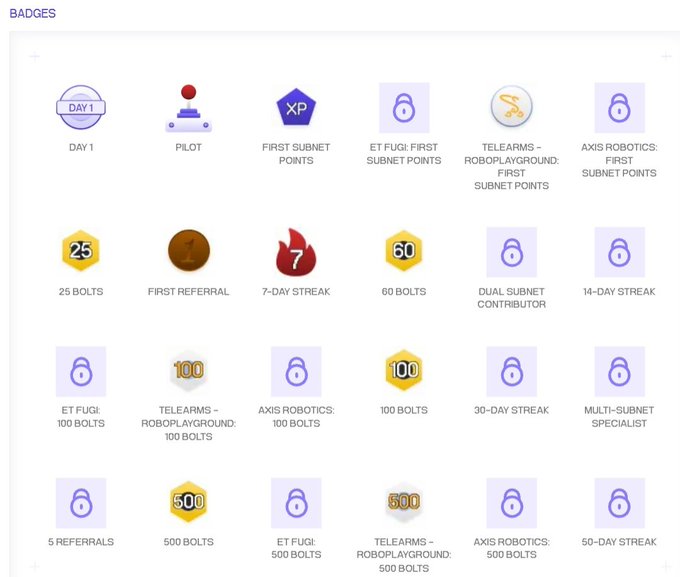Click the 'AXIS ROBOTICS: FIRST SUBNET POINTS' label
680x577 pixels.
coord(619,160)
